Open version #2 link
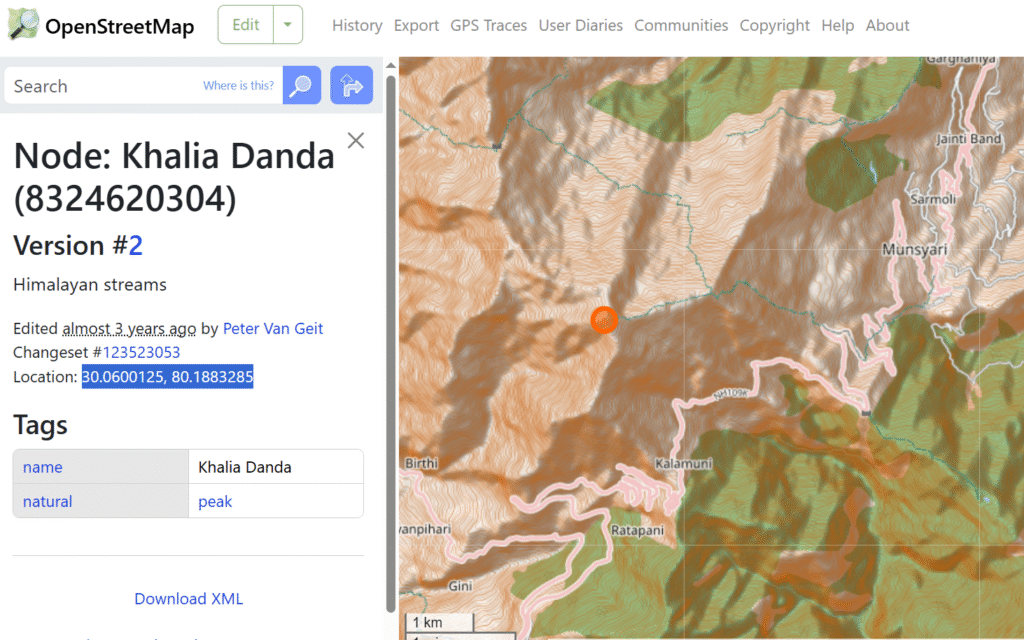The width and height of the screenshot is (1024, 640). (135, 246)
